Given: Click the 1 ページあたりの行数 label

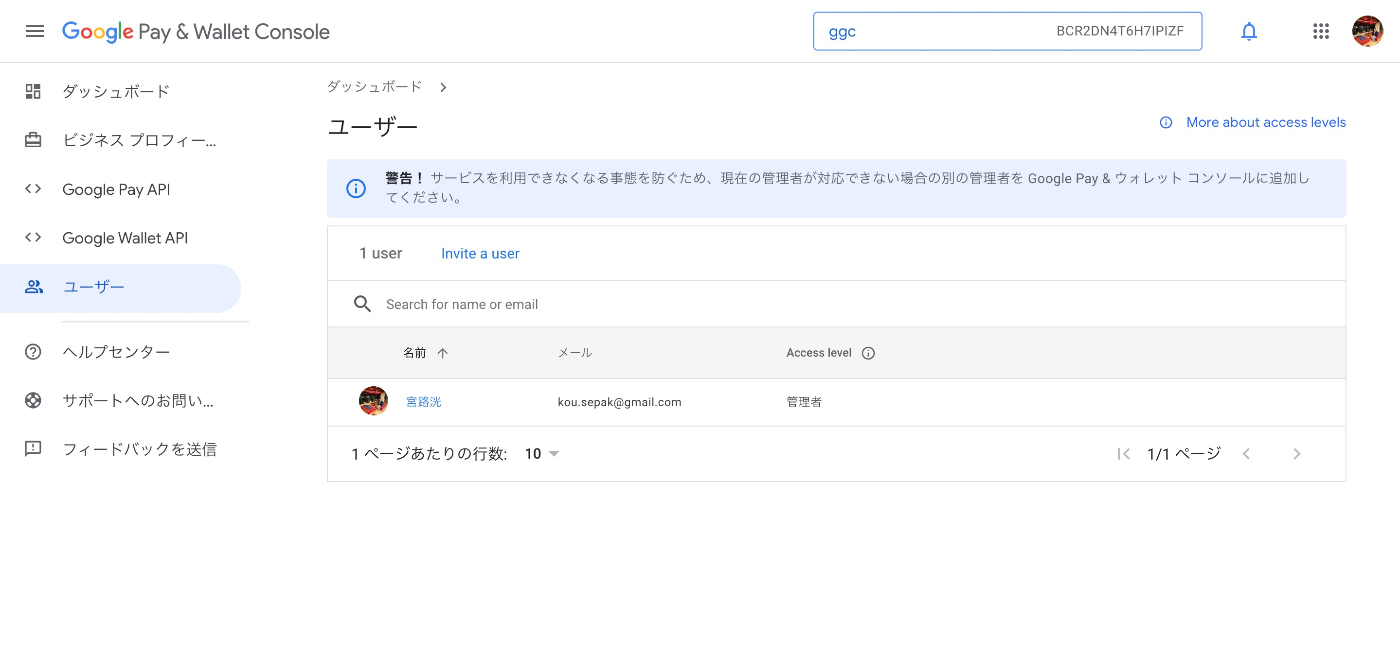Looking at the screenshot, I should tap(429, 454).
